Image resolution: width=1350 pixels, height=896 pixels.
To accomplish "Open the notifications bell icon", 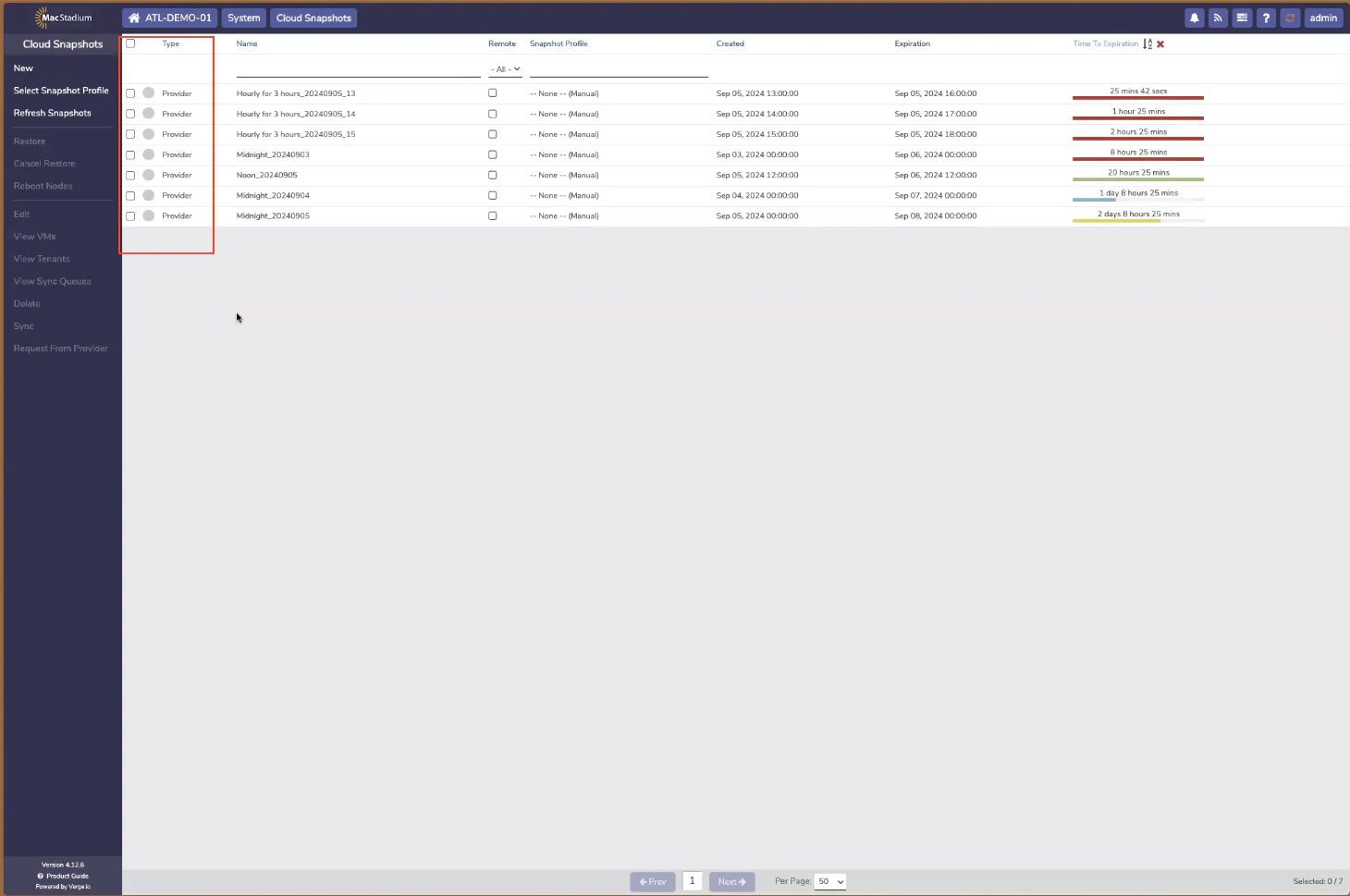I will pos(1194,18).
